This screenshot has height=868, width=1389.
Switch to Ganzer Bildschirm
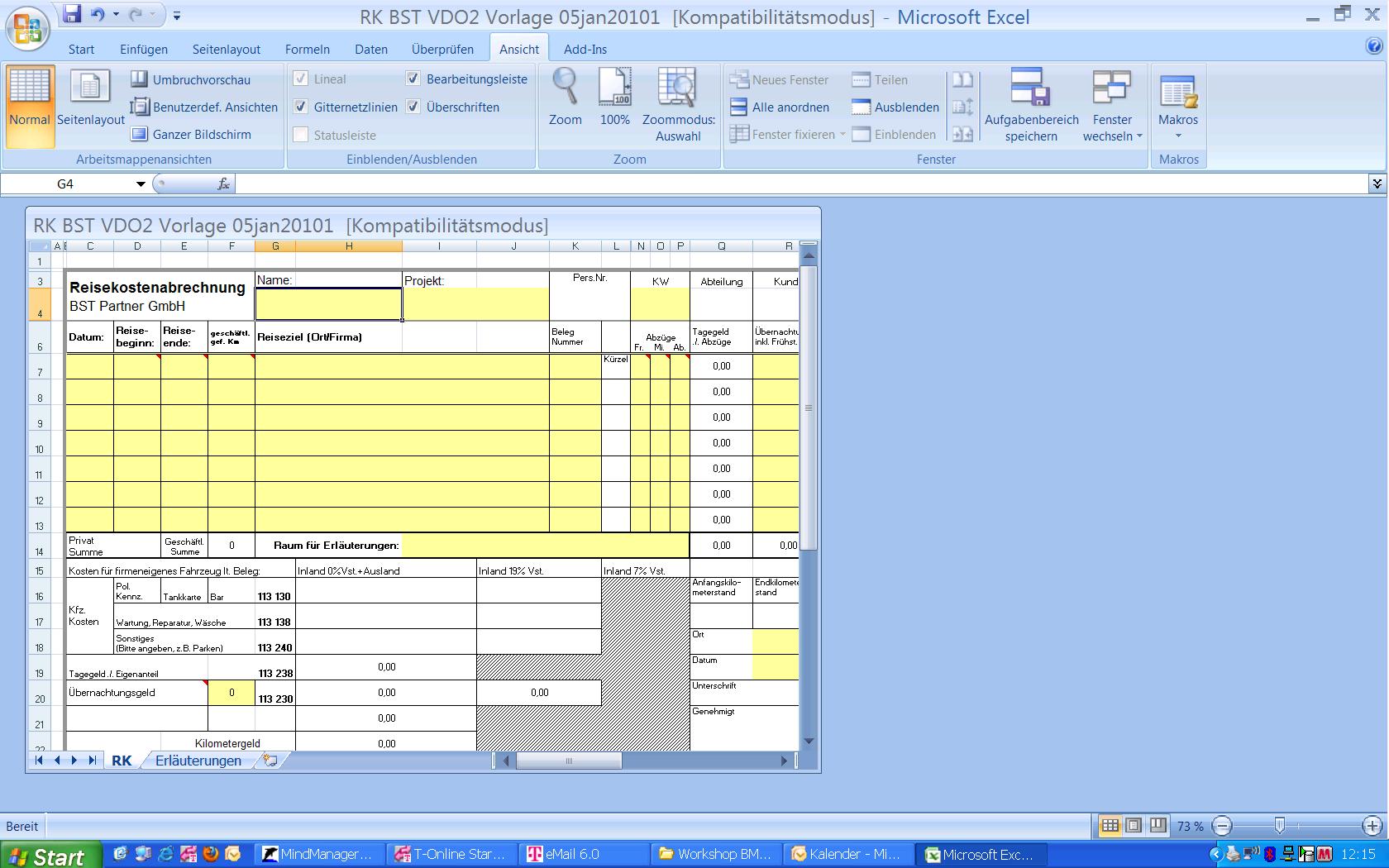click(191, 134)
